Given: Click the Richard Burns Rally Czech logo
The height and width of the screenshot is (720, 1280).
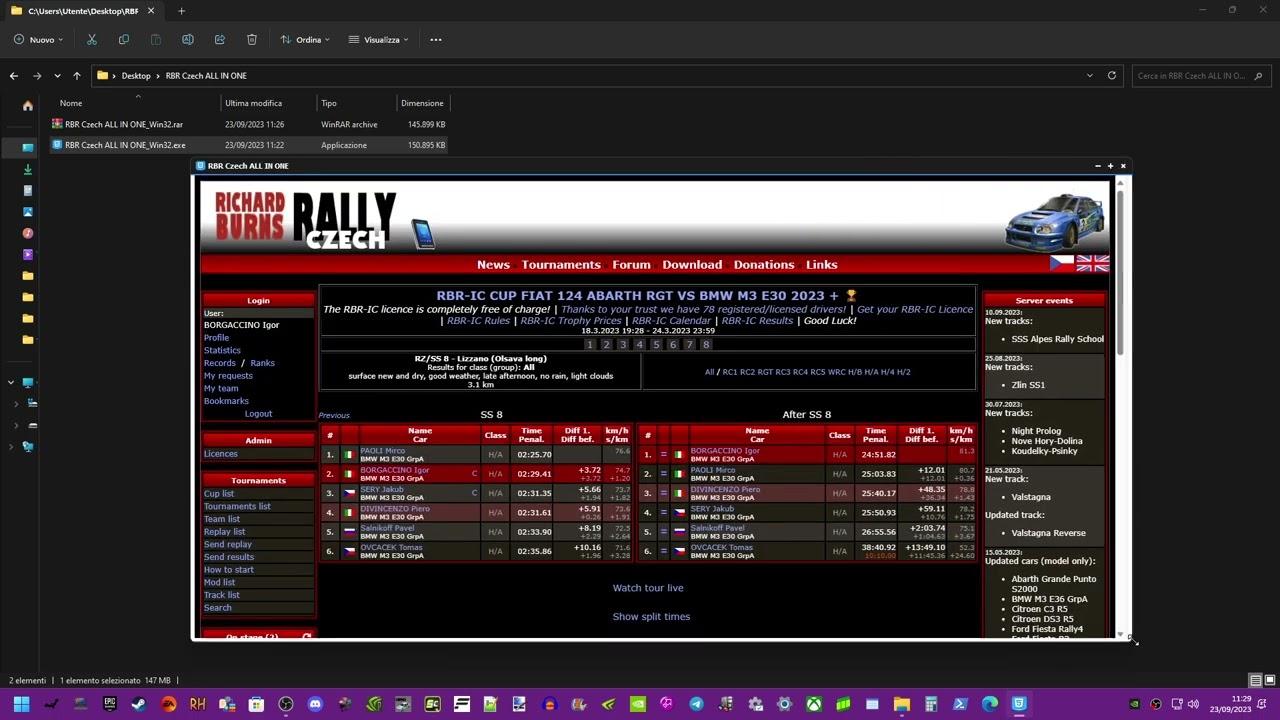Looking at the screenshot, I should coord(305,220).
